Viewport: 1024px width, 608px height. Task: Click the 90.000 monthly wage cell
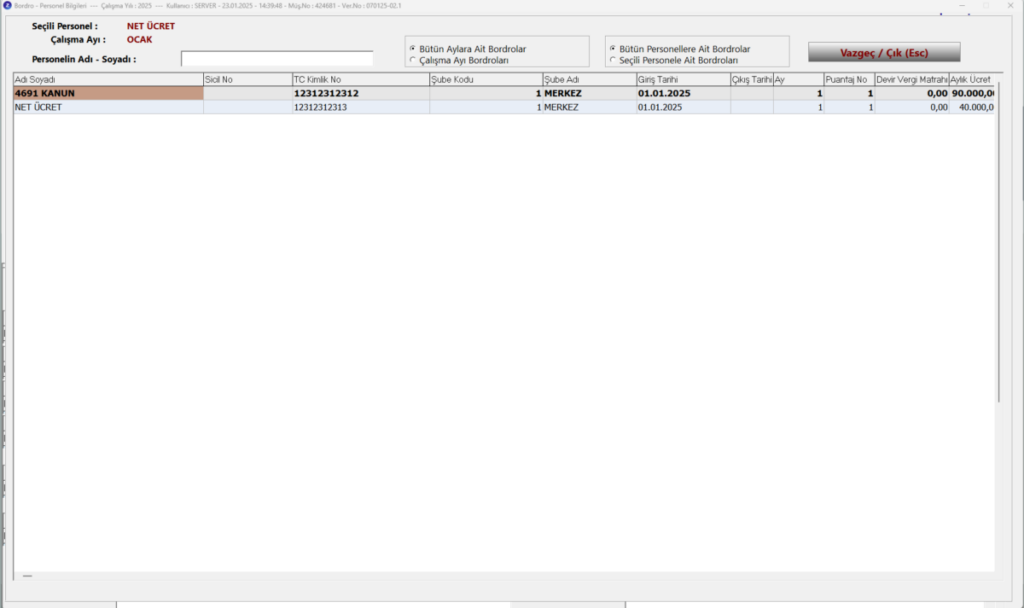[x=971, y=93]
